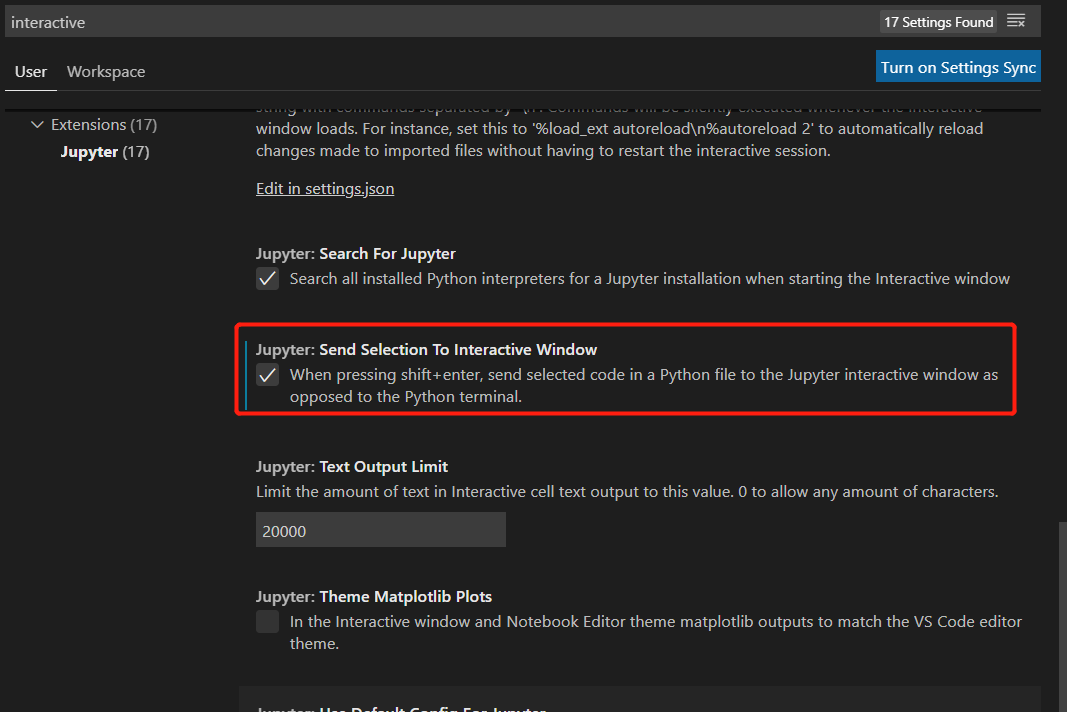1067x712 pixels.
Task: Click the Jupyter: Search For Jupyter title
Action: 355,253
